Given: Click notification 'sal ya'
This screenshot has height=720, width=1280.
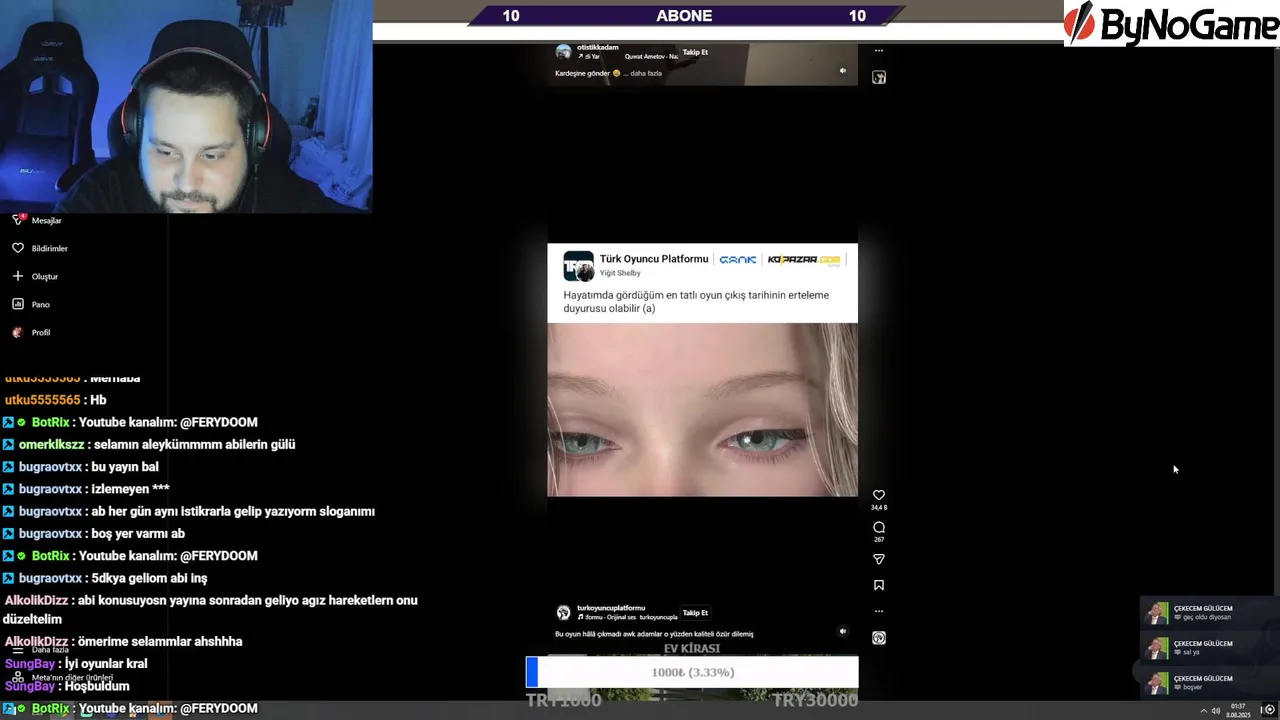Looking at the screenshot, I should click(1191, 652).
